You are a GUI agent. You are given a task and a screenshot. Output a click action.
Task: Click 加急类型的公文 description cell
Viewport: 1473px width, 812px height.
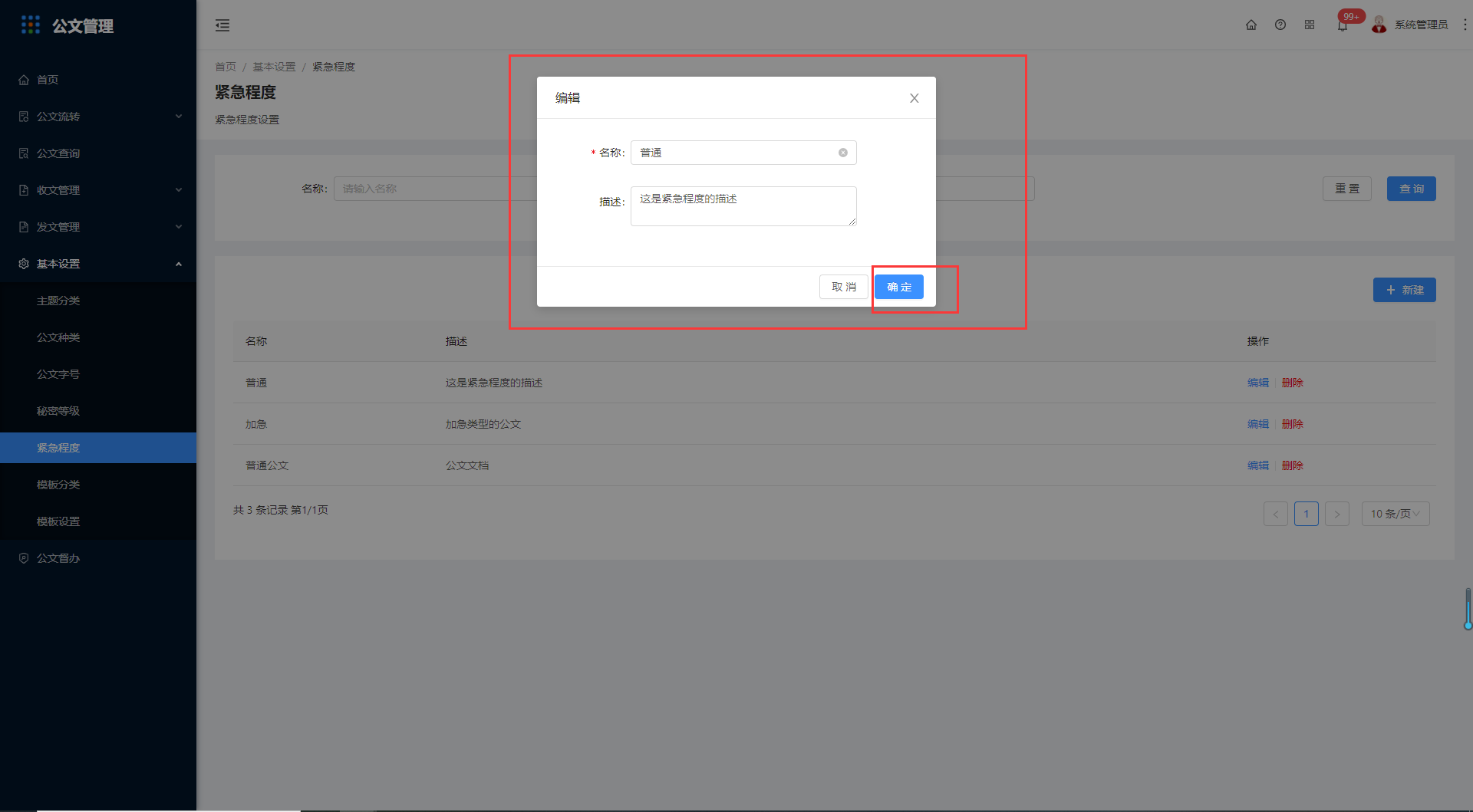[483, 424]
